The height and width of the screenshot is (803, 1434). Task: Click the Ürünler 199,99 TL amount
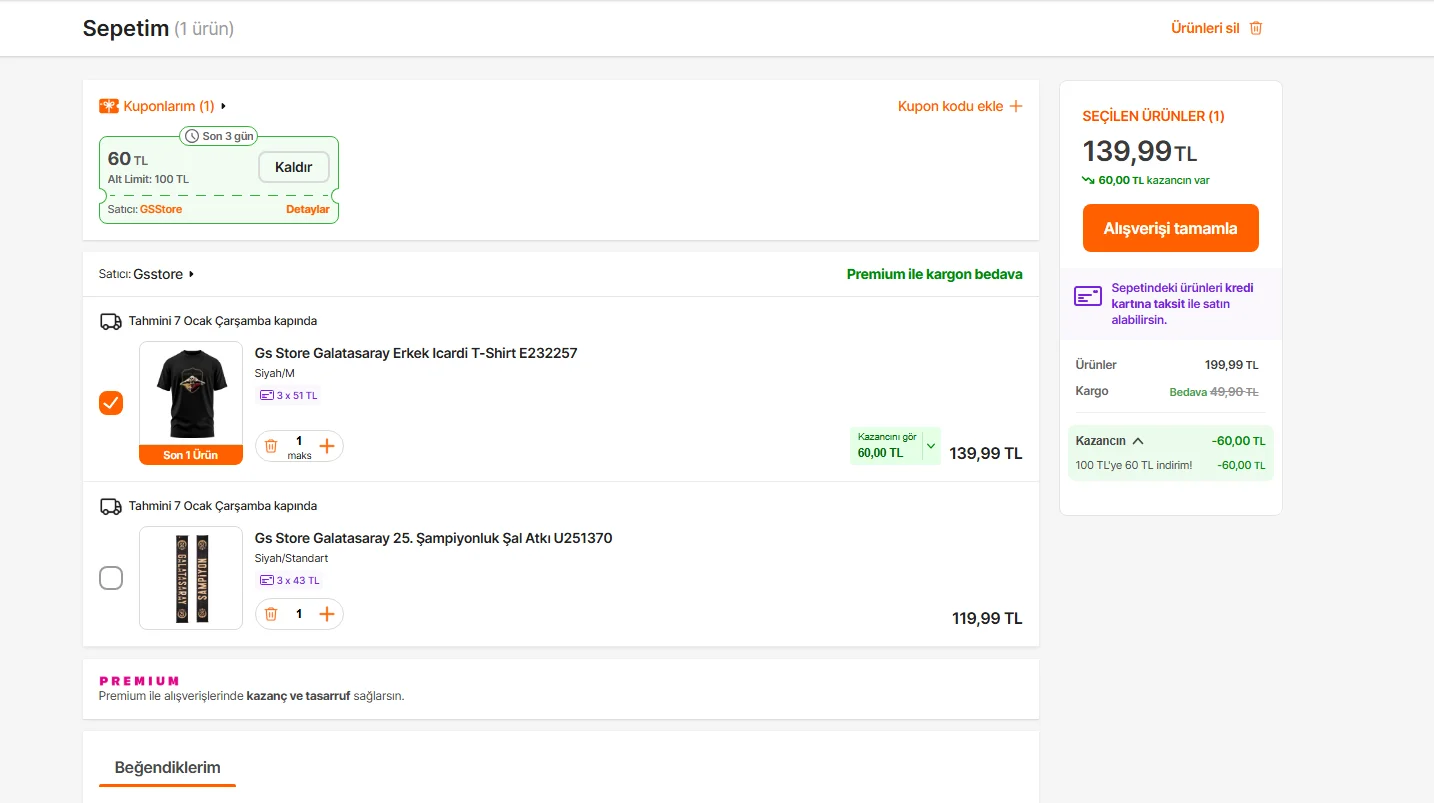click(x=1232, y=365)
